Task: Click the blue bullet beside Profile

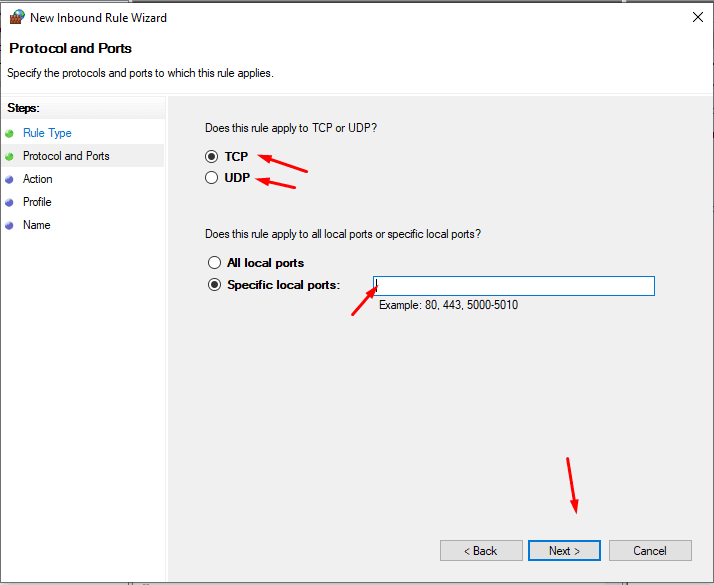Action: [x=9, y=203]
